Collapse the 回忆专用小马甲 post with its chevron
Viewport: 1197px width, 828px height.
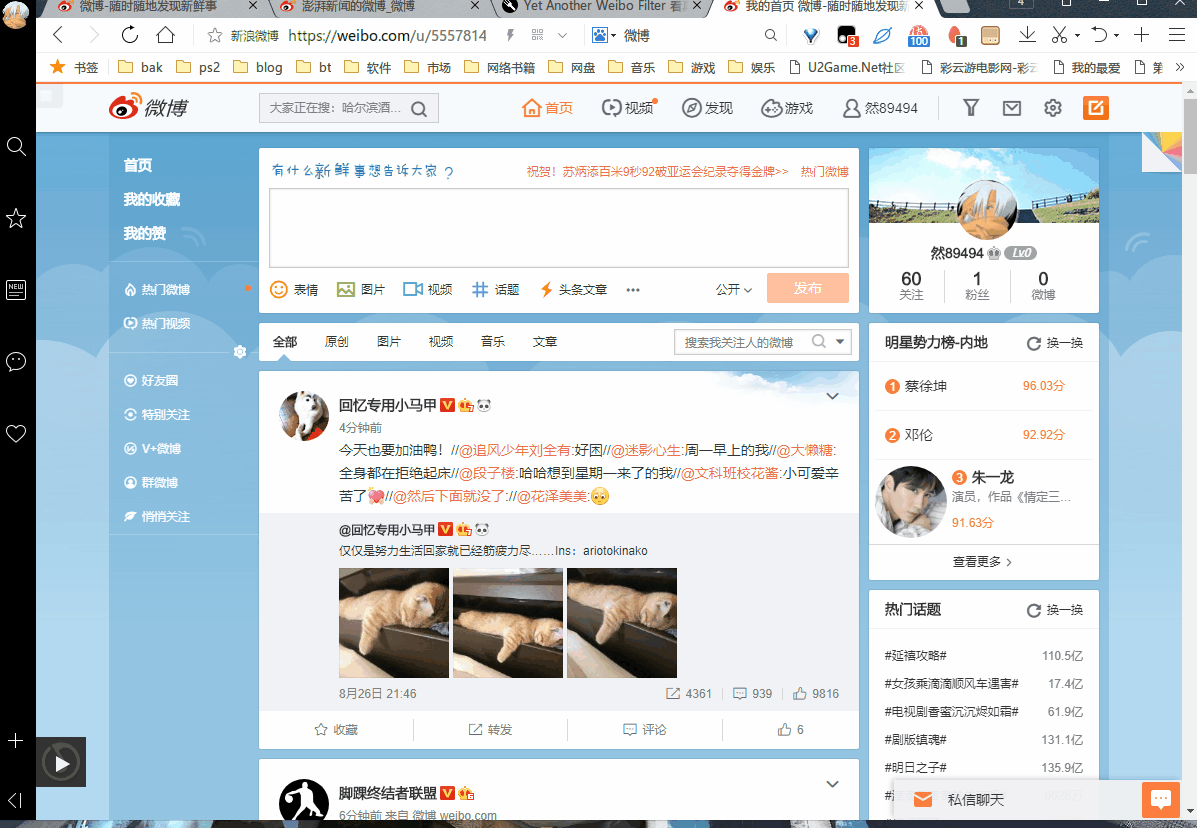click(832, 396)
